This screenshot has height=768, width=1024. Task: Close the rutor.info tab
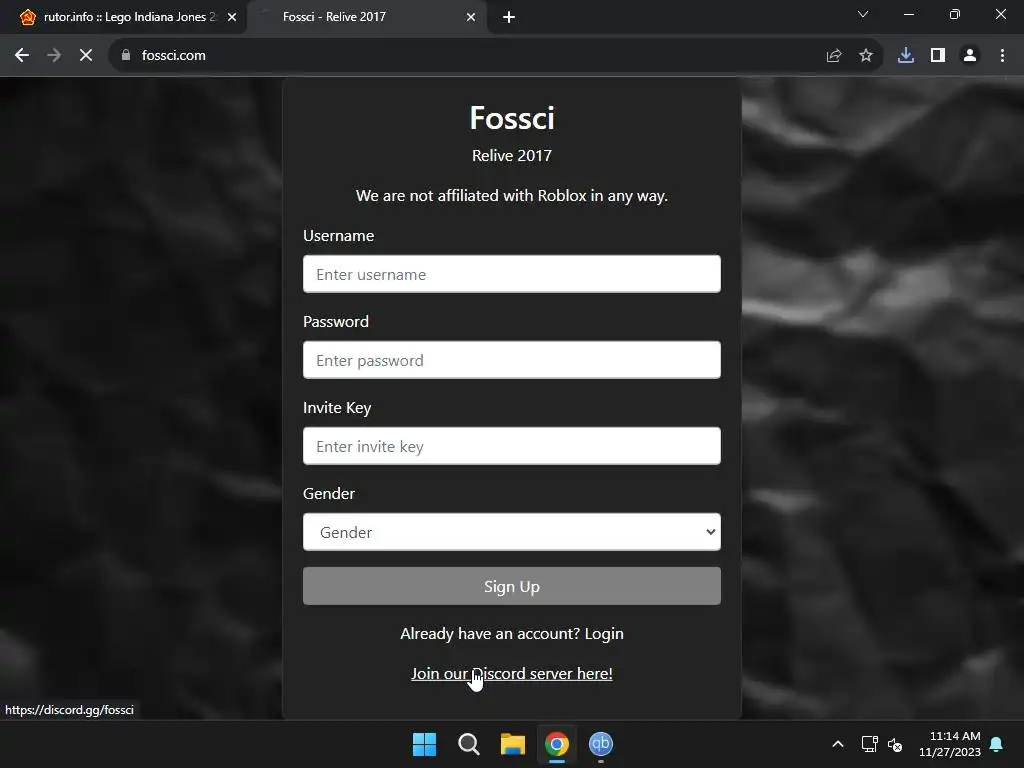coord(232,17)
